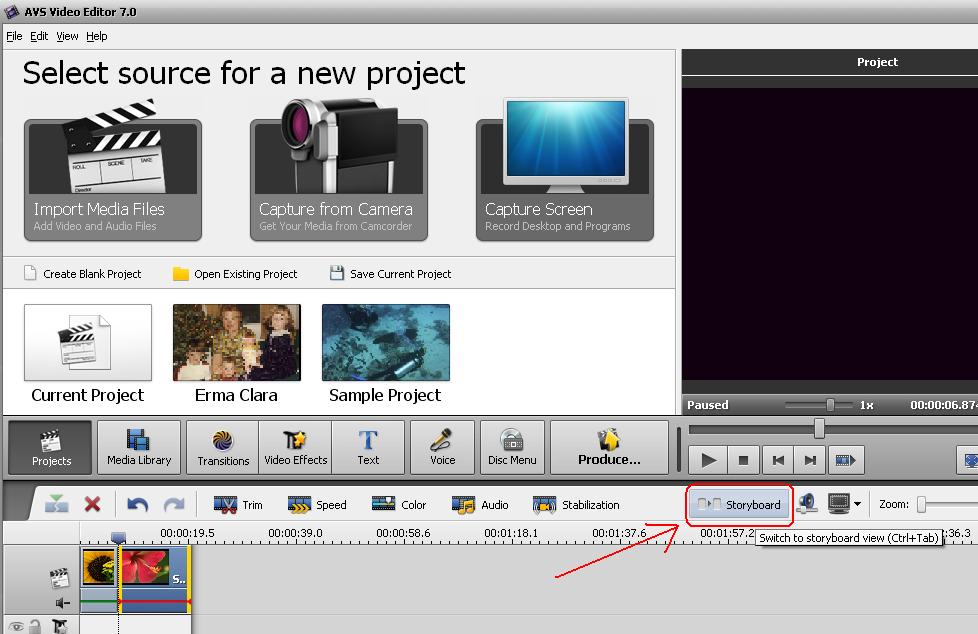Switch to the Projects tab
The image size is (978, 634).
point(51,447)
